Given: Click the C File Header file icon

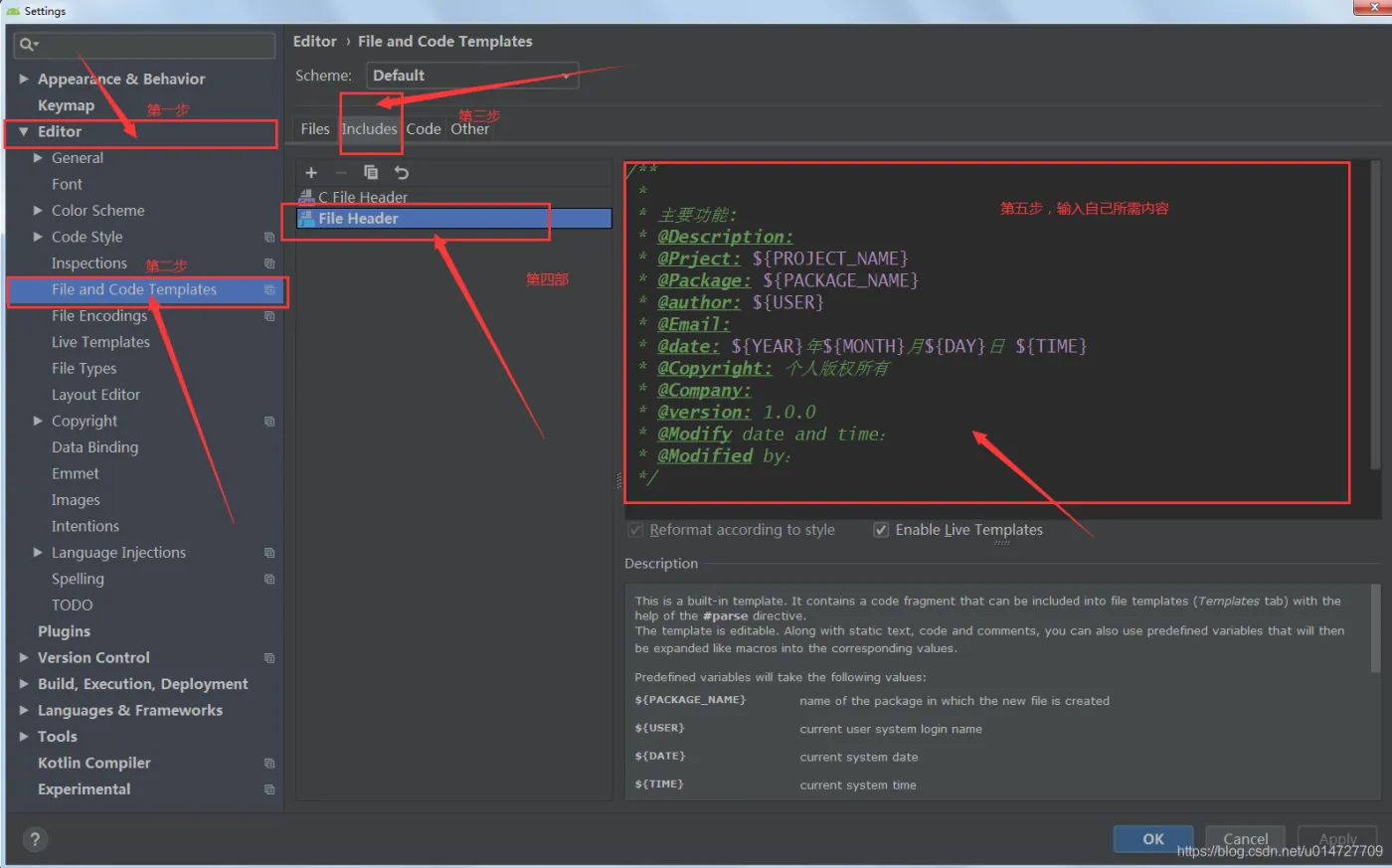Looking at the screenshot, I should [x=306, y=197].
